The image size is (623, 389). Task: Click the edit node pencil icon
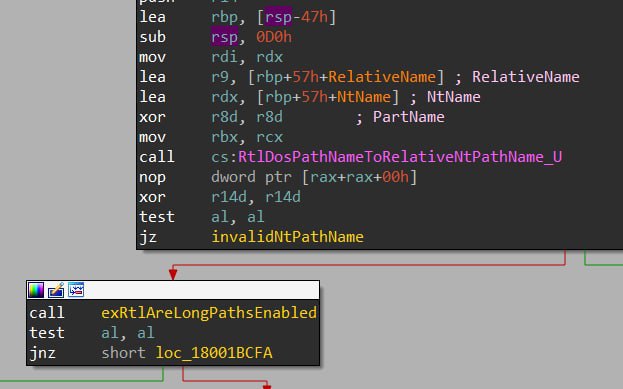56,290
